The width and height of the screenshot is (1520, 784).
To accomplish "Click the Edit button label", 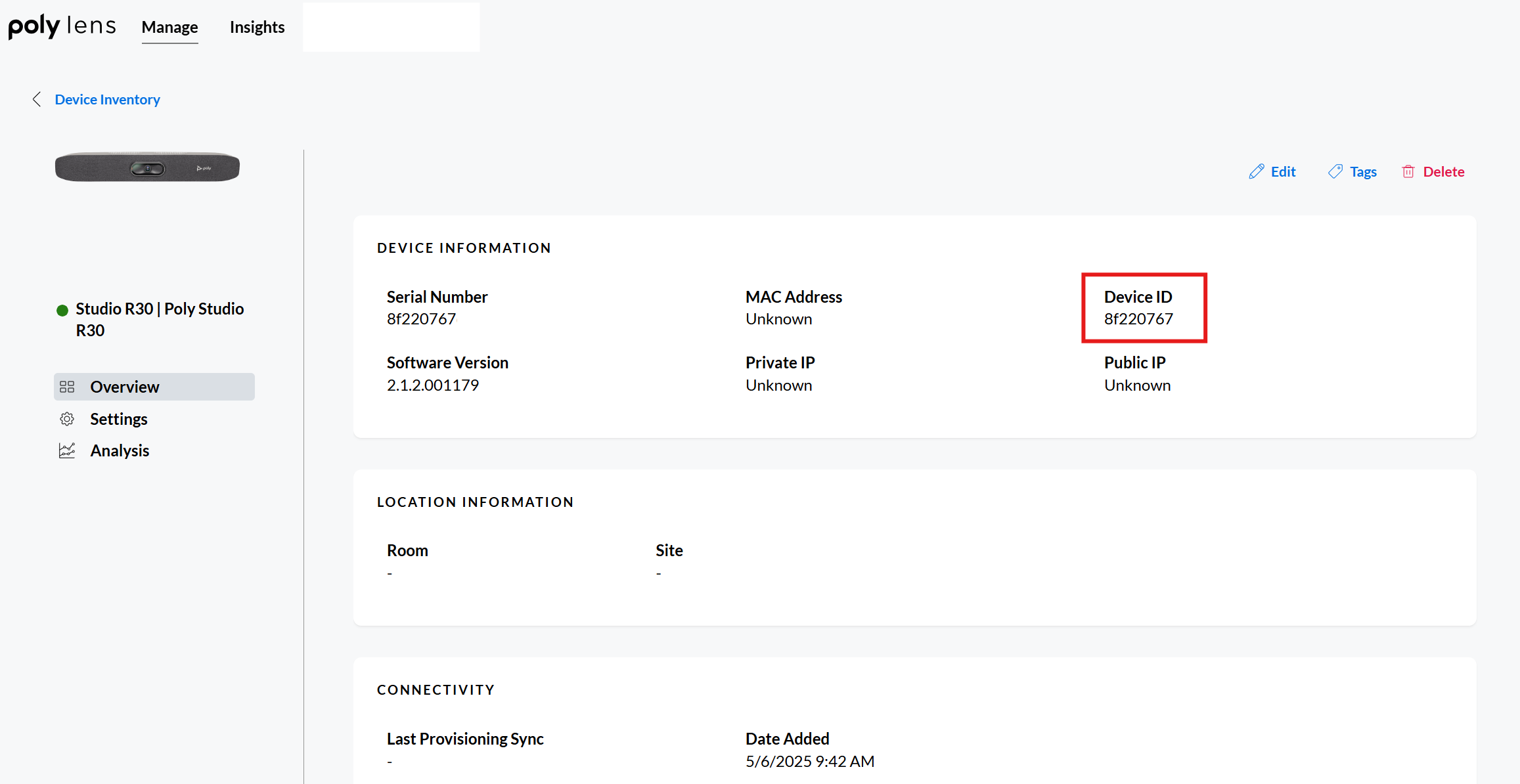I will click(1283, 171).
